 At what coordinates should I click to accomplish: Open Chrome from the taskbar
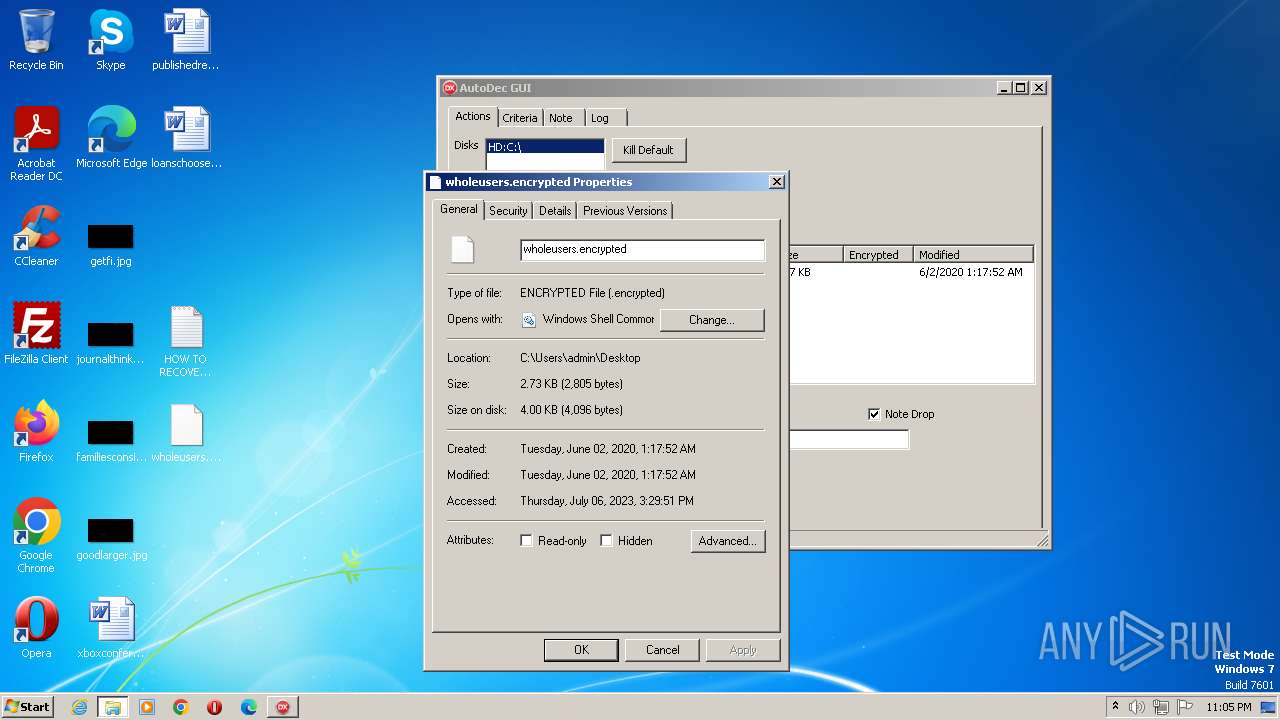tap(180, 707)
